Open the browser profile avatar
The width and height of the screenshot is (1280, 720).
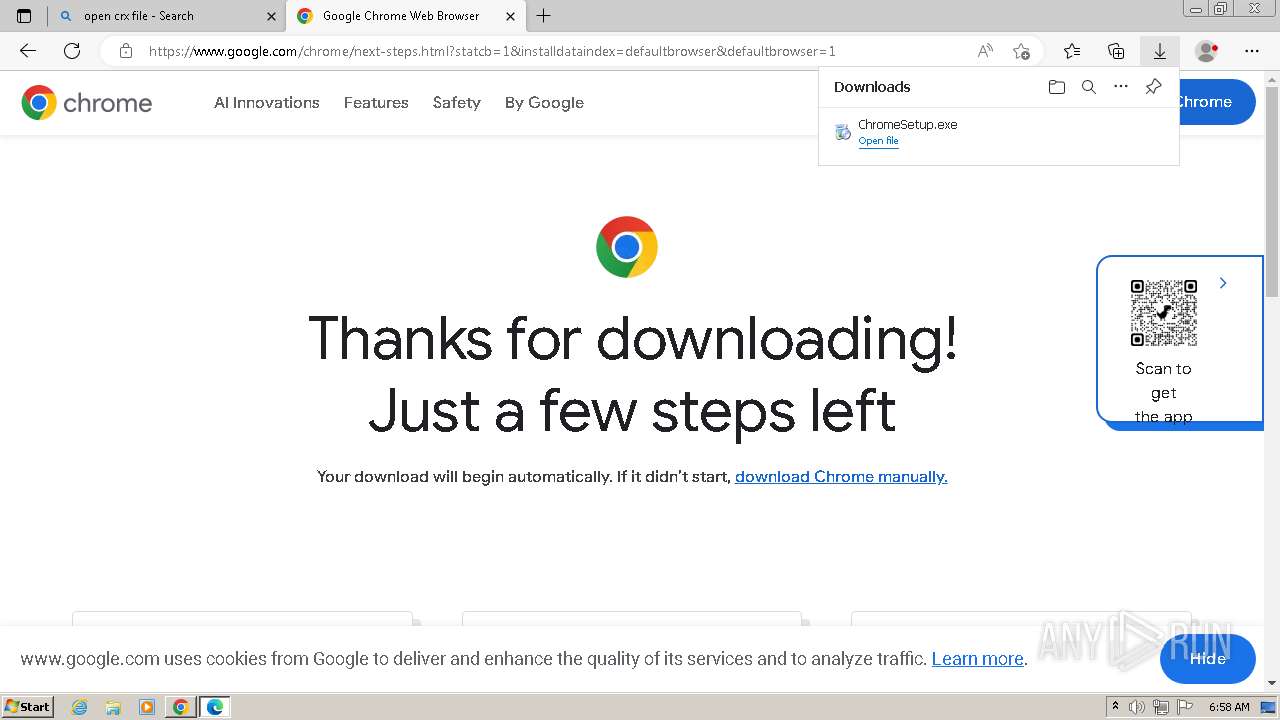click(1207, 51)
